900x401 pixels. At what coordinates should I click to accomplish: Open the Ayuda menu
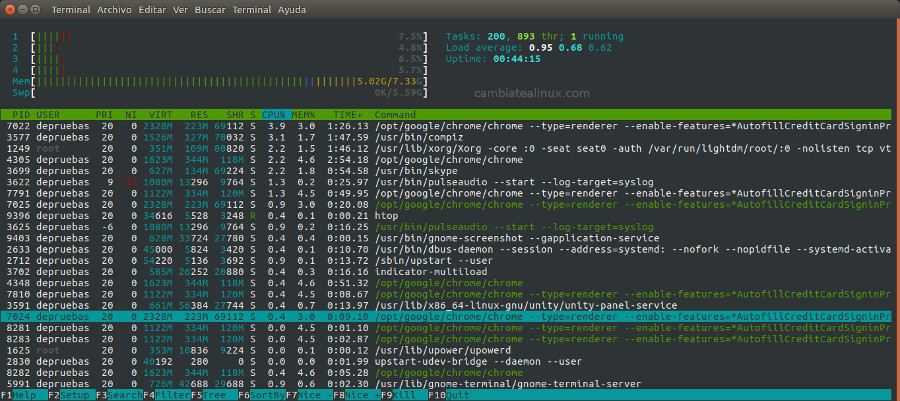coord(292,10)
